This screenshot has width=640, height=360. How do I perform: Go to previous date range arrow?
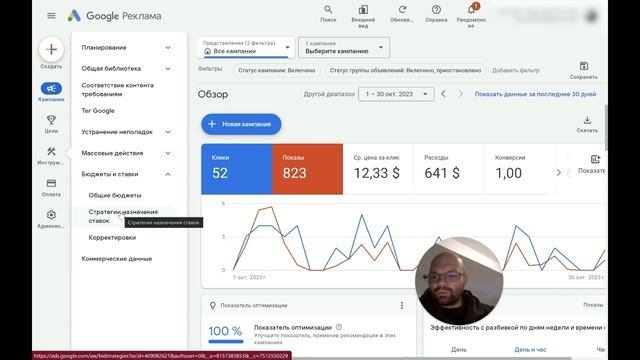[x=443, y=94]
